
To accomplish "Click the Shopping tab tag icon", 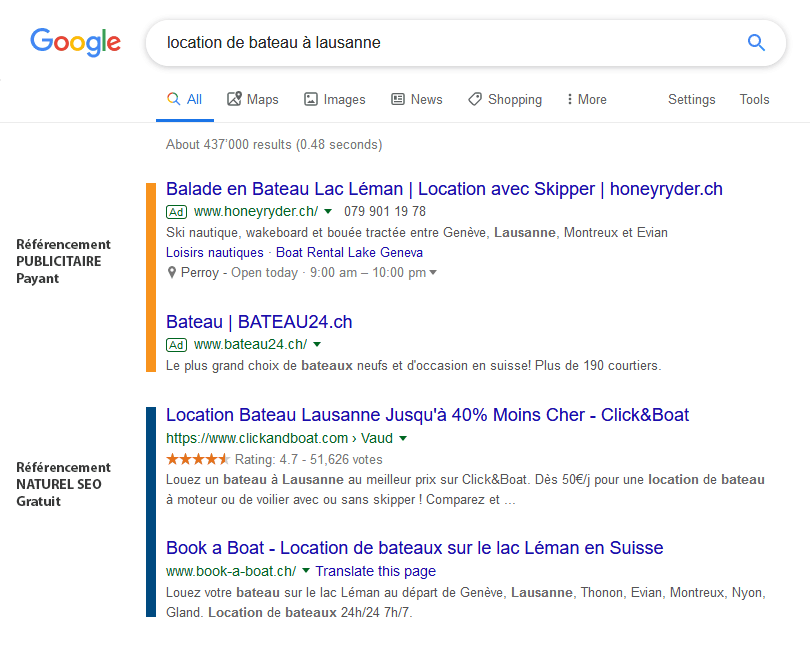I will 475,99.
